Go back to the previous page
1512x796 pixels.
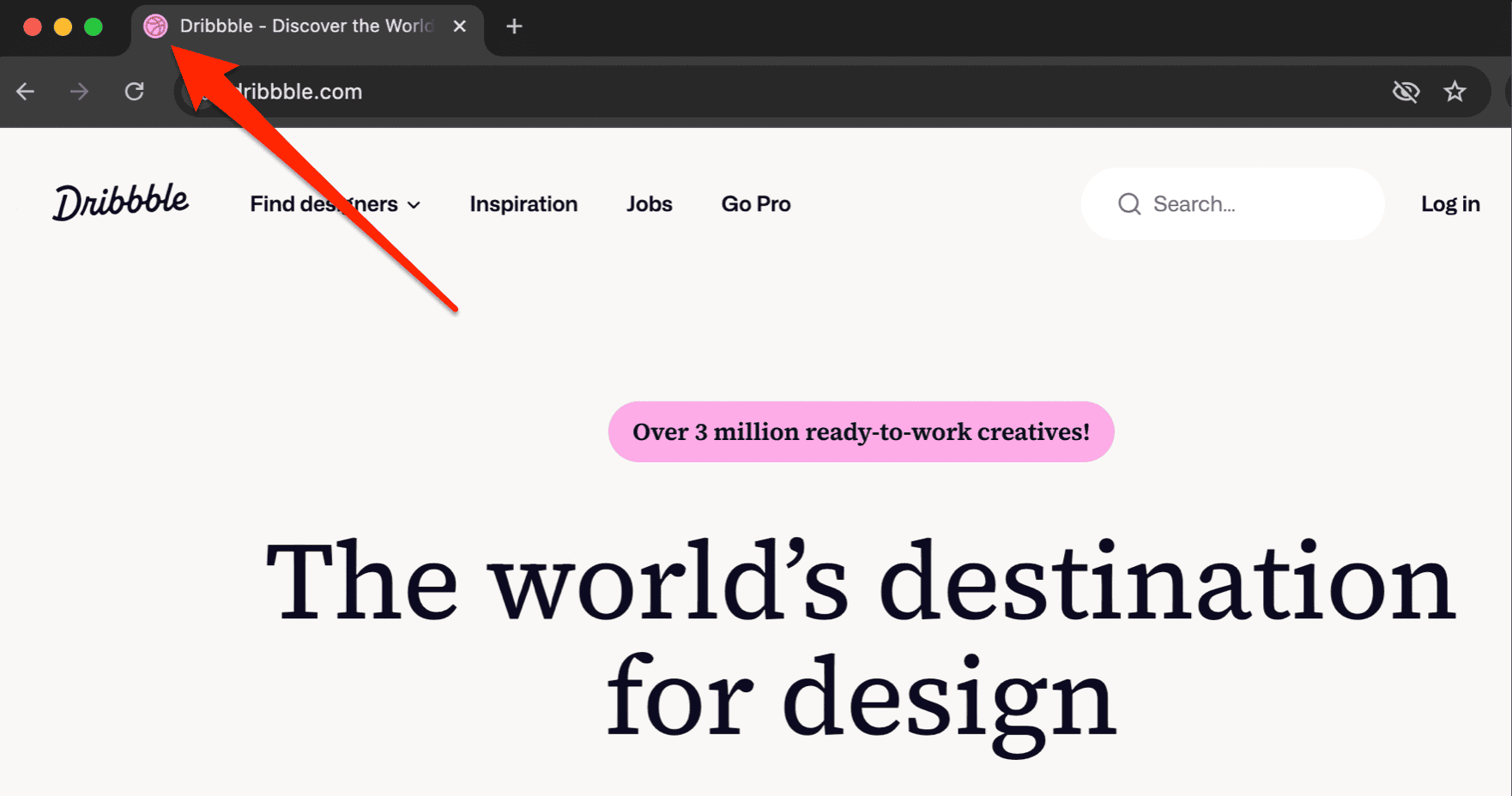pos(26,92)
